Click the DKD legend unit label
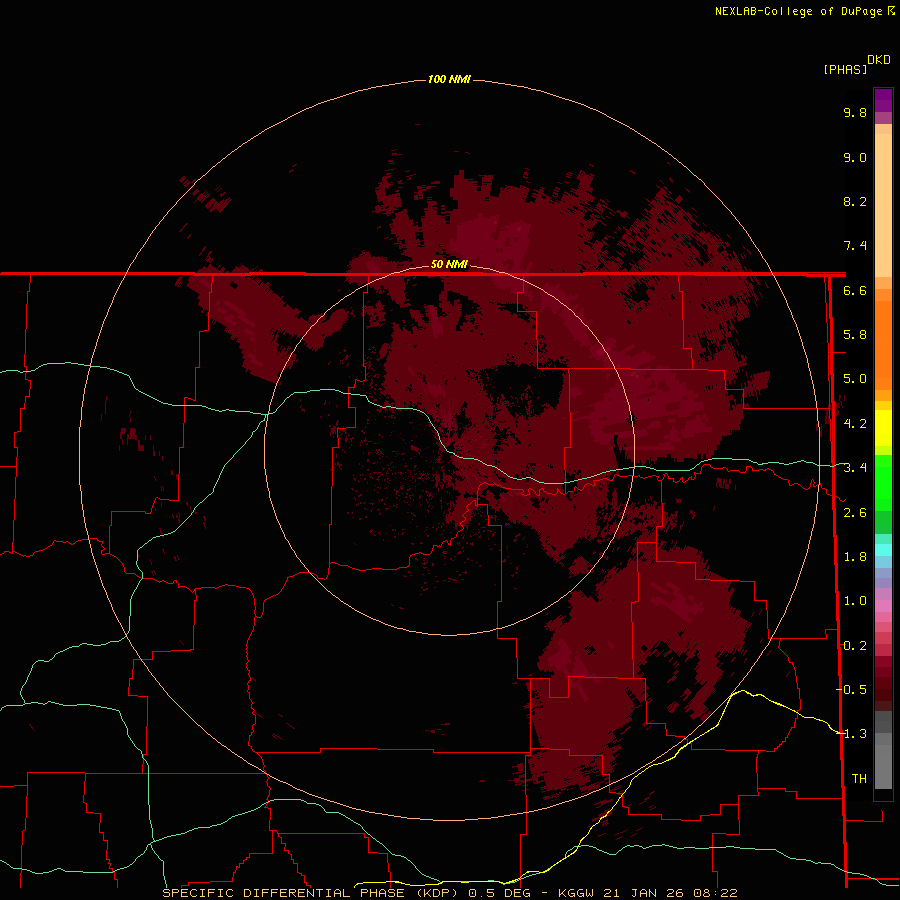 [x=879, y=60]
